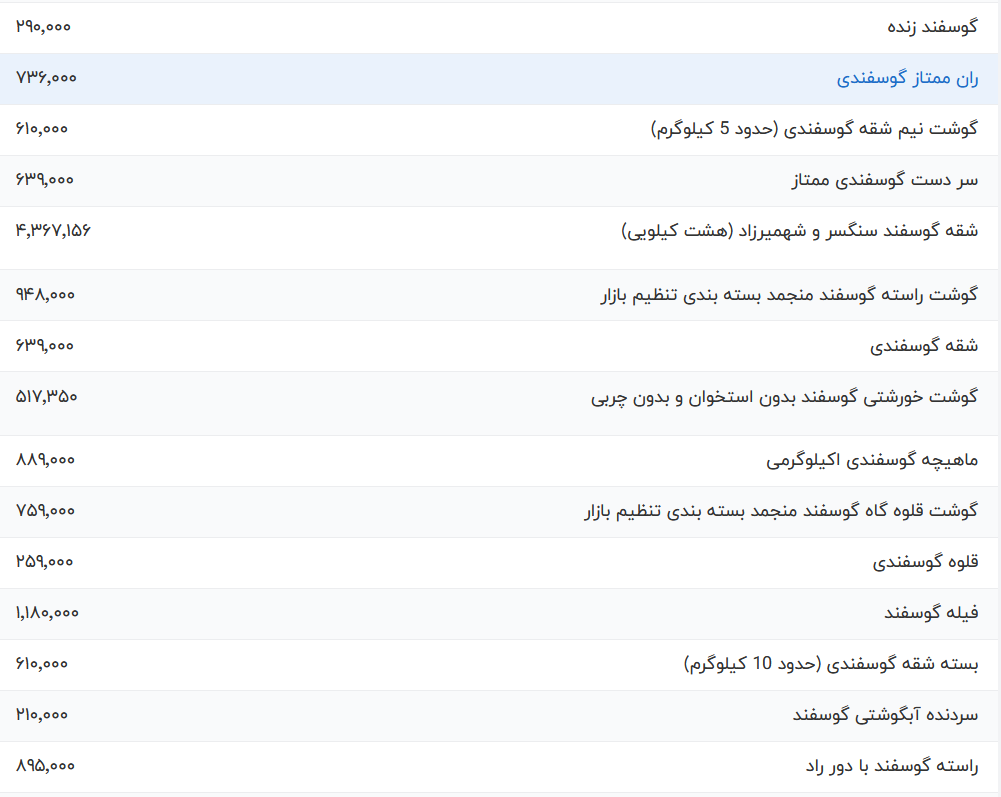The width and height of the screenshot is (1001, 797).
Task: Click ۶۱۰,۰۰۰ in the گوشت نیم شقه row
Action: click(41, 129)
